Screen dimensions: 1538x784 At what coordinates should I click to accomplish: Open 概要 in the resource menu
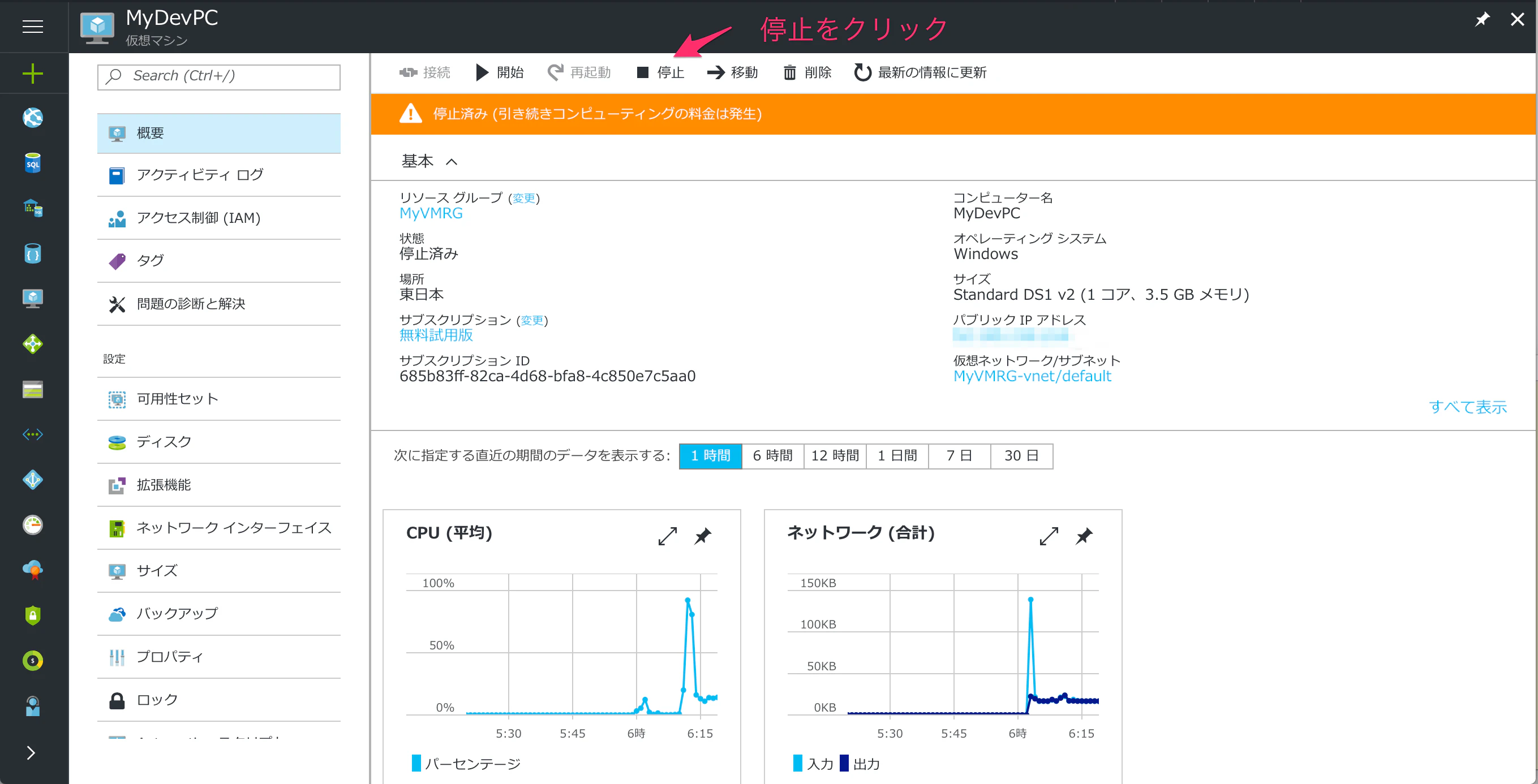(219, 133)
